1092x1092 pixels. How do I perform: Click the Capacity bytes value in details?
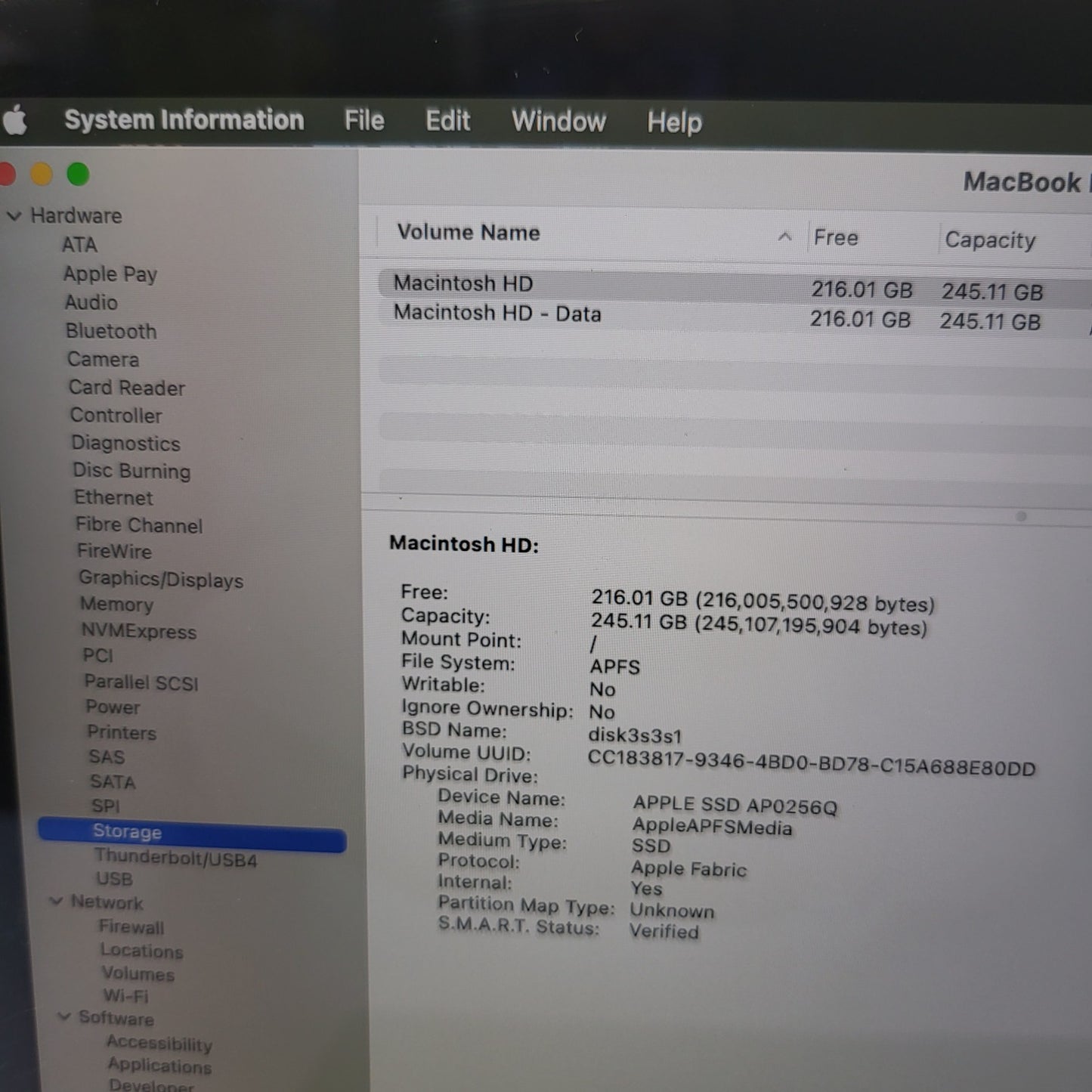[x=759, y=624]
